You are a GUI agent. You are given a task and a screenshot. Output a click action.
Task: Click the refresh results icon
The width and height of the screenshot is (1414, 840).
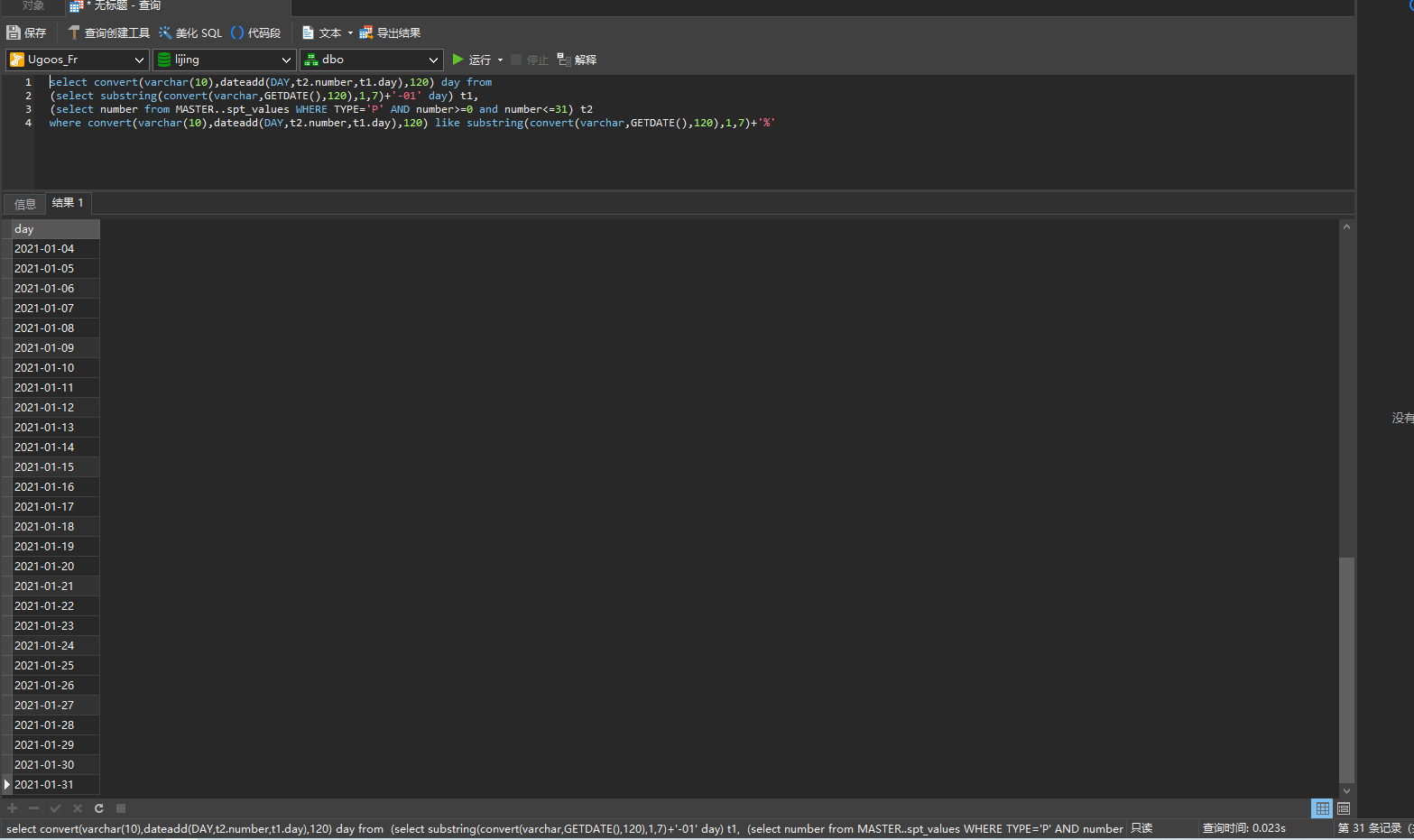99,808
